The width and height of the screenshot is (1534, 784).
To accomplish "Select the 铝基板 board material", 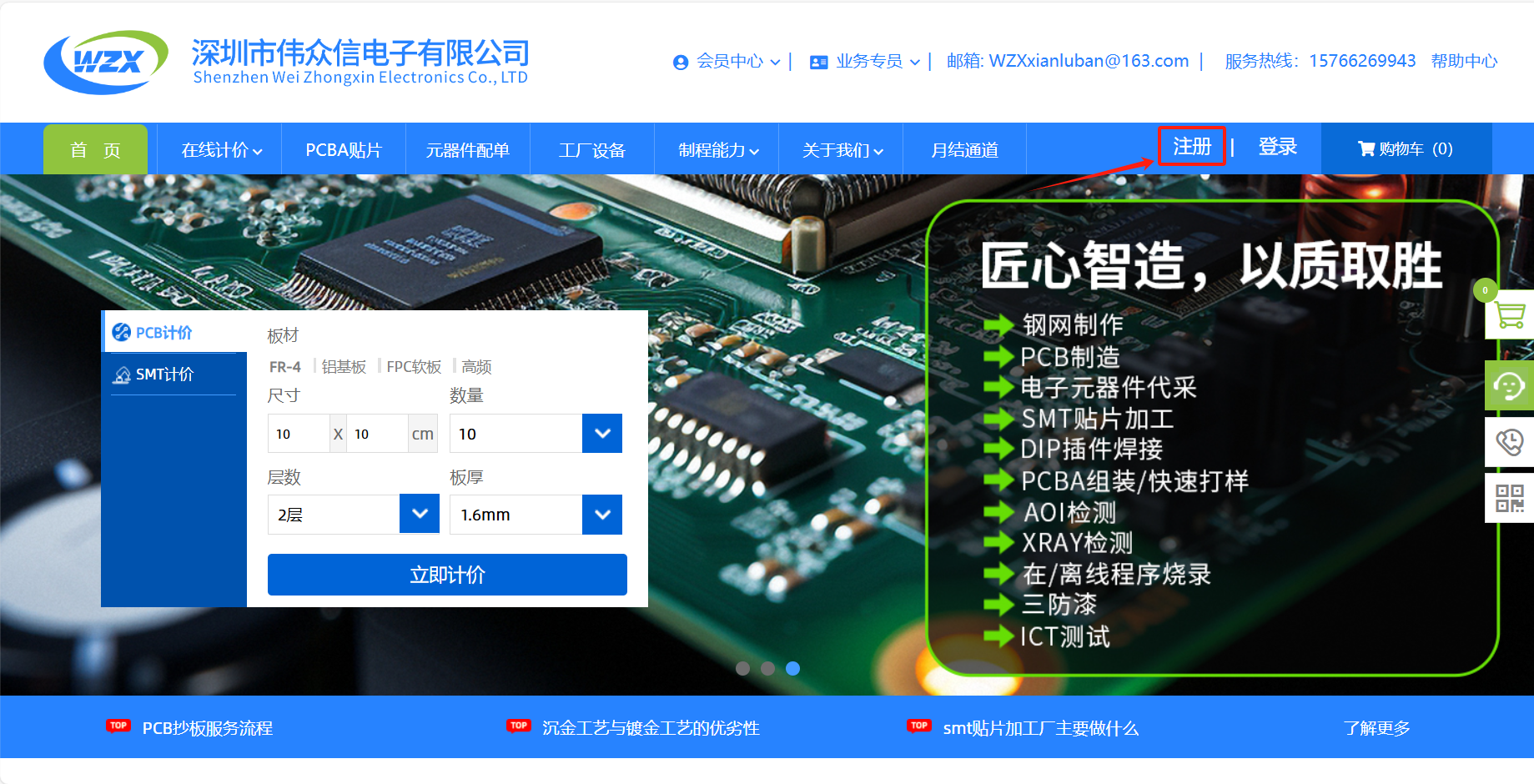I will (343, 366).
